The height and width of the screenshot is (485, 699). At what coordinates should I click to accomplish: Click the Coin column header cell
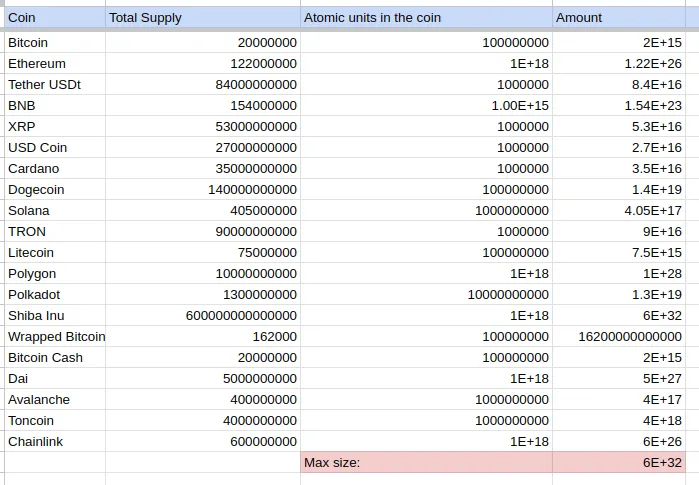(x=52, y=18)
